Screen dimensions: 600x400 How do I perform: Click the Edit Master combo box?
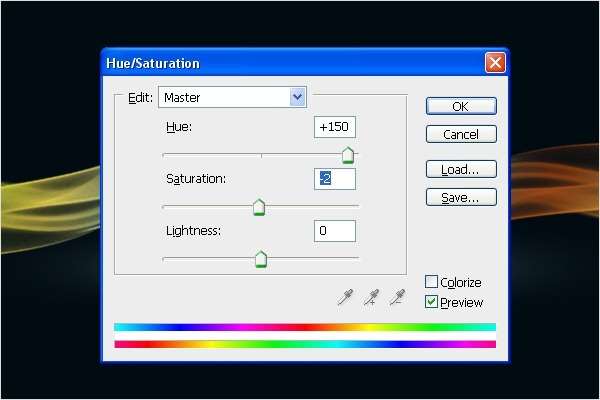(232, 97)
